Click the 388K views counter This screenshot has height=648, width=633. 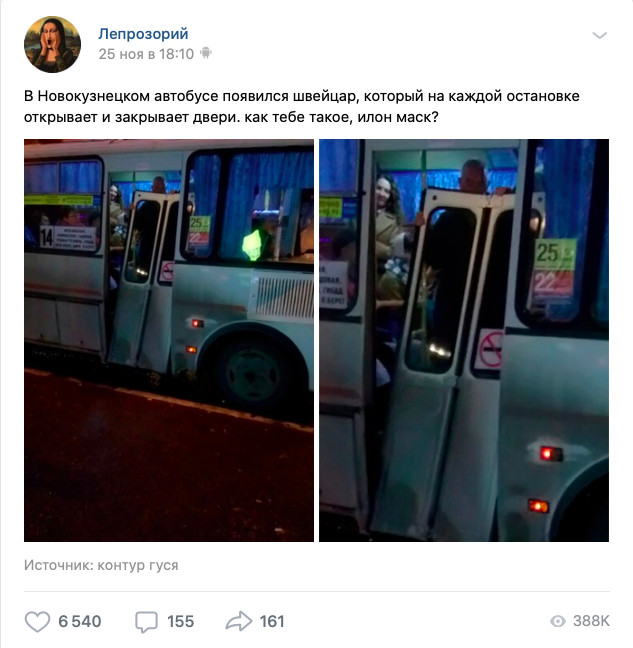(591, 621)
